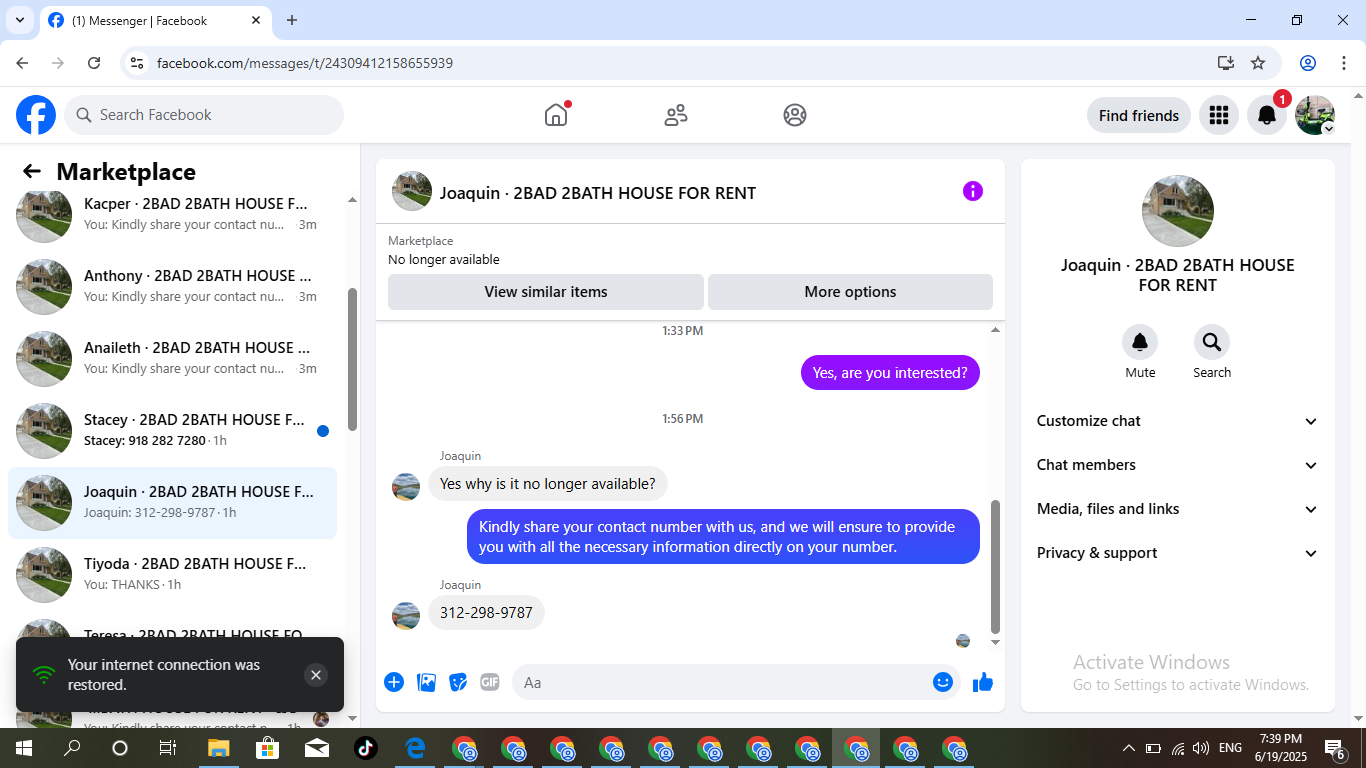Open the Facebook home feed icon
This screenshot has width=1366, height=768.
[556, 115]
